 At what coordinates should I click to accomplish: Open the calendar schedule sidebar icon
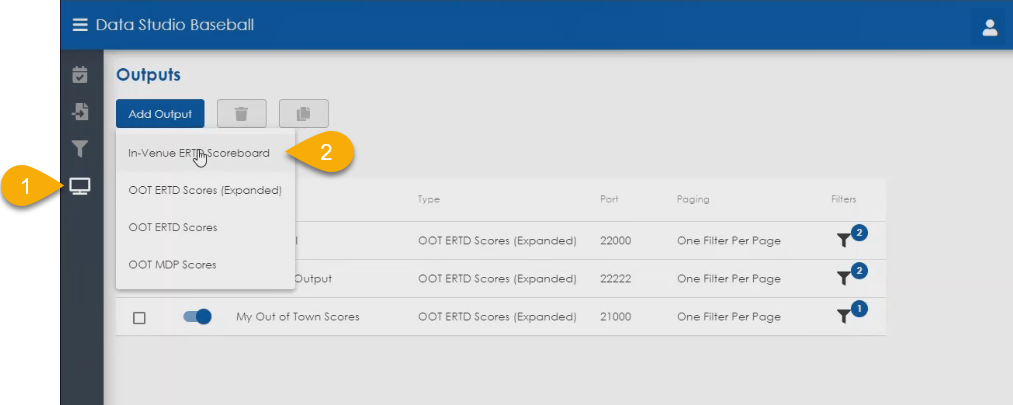tap(80, 75)
